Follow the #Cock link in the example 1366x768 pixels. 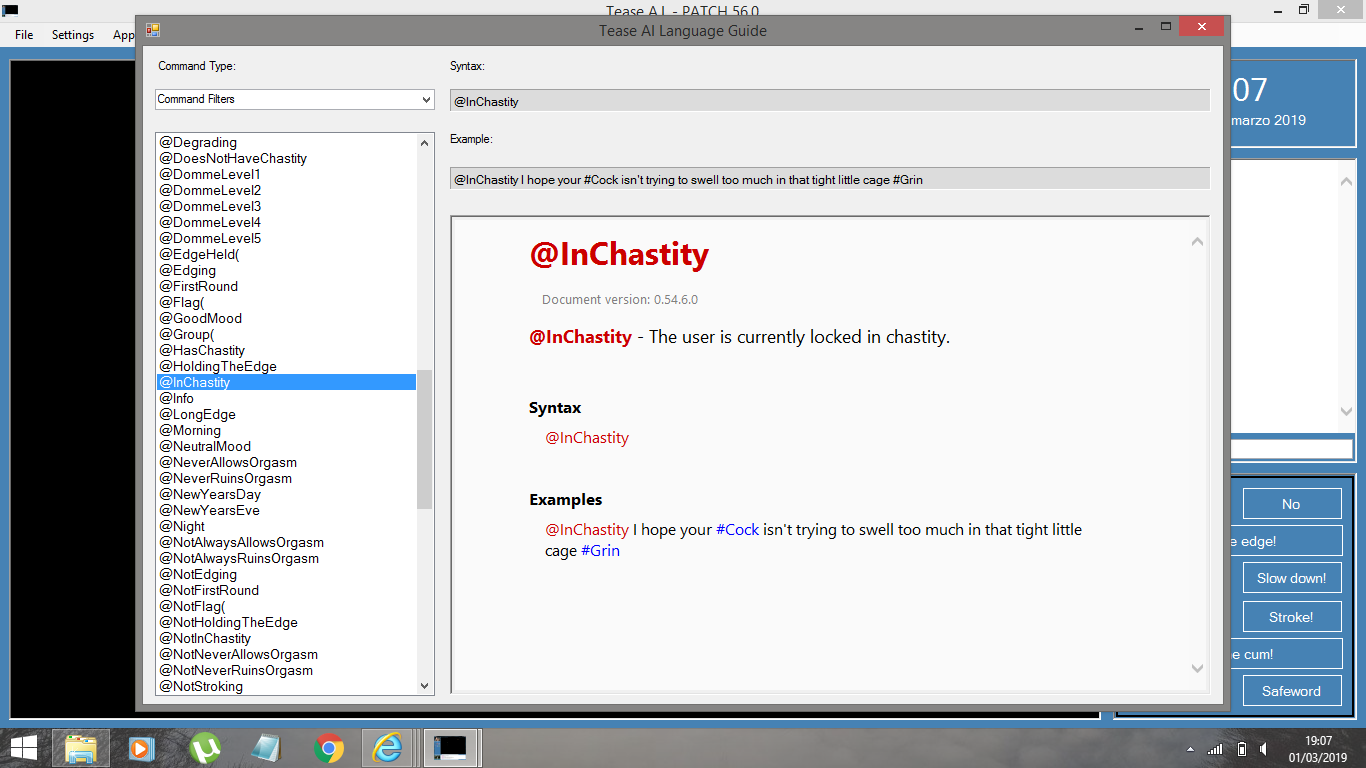pos(738,530)
